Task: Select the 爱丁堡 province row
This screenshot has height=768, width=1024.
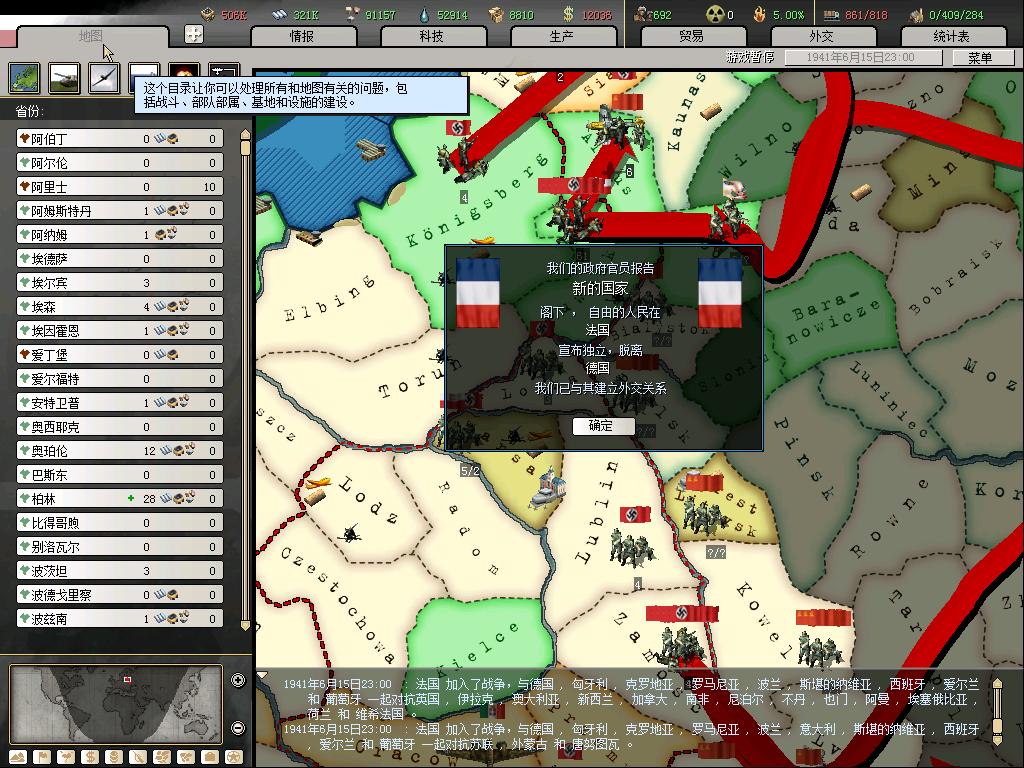Action: coord(120,355)
